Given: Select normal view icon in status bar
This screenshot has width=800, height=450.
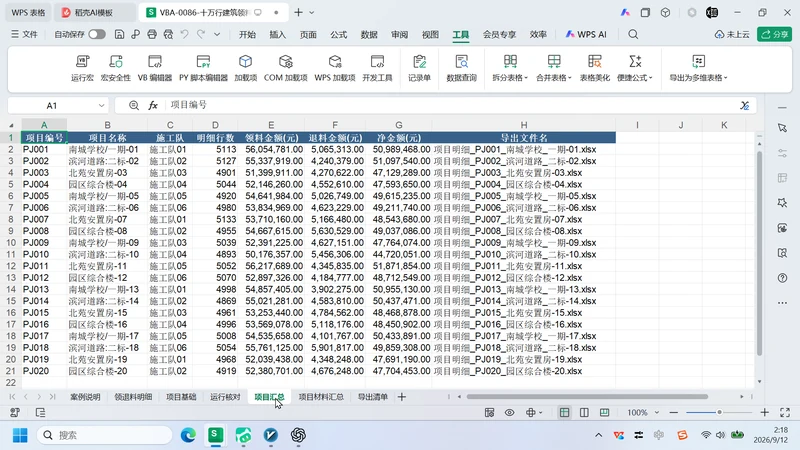Looking at the screenshot, I should click(564, 412).
